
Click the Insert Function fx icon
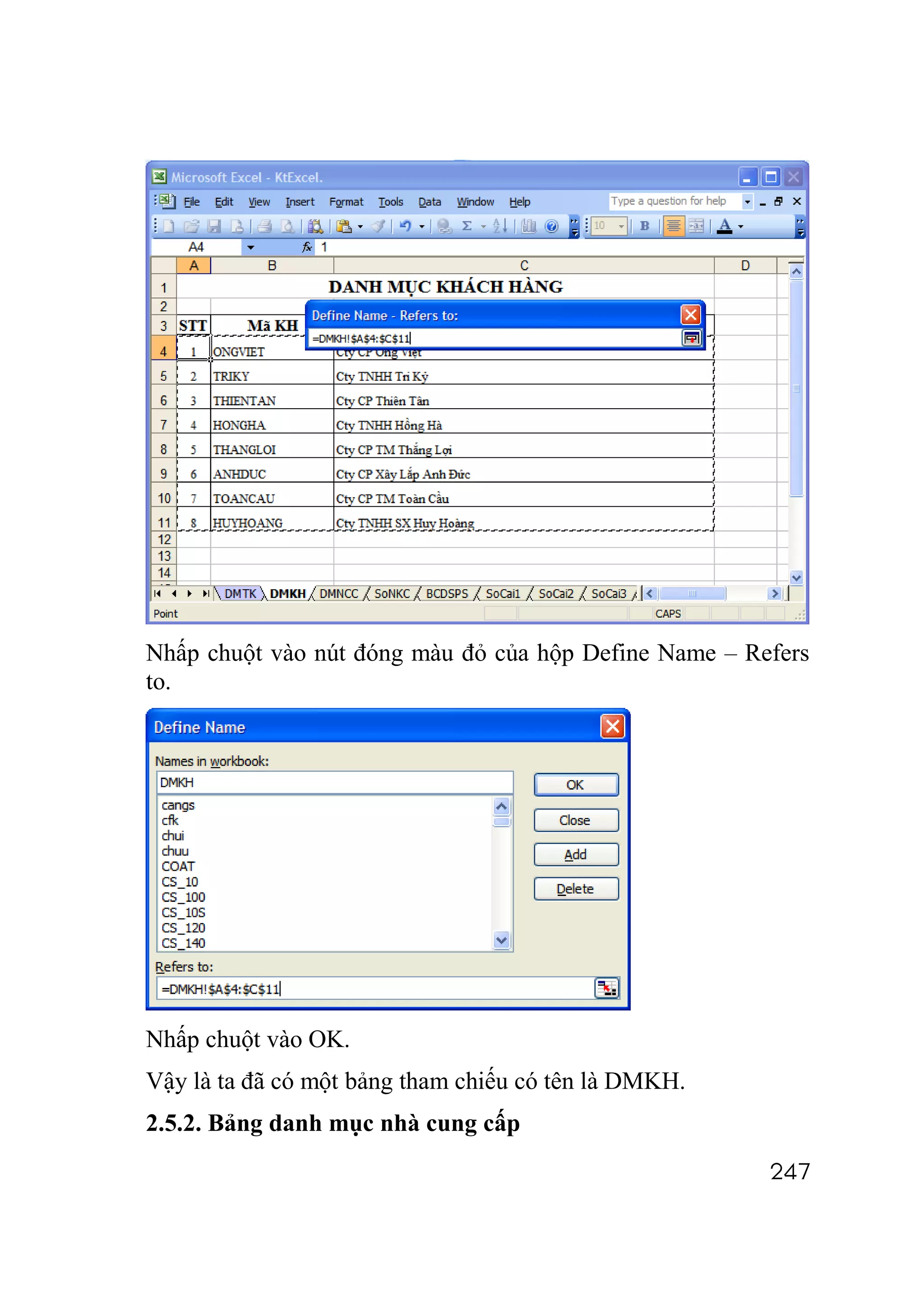coord(307,247)
